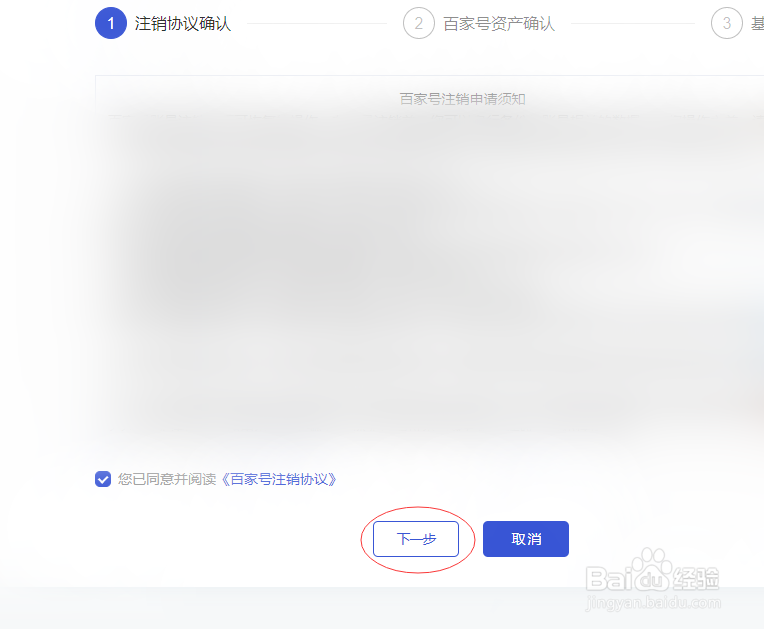Click the 百家号注销申请须知 heading
This screenshot has height=629, width=764.
coord(462,99)
